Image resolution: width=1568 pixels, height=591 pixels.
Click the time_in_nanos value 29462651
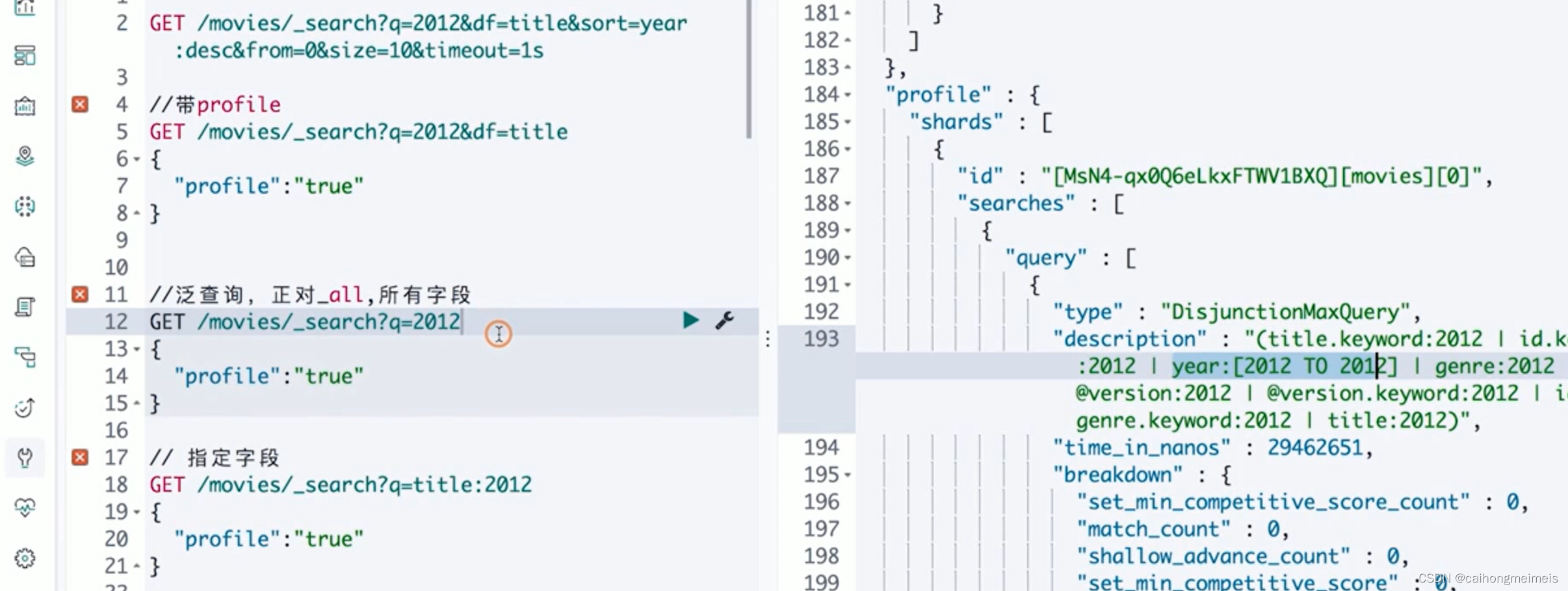[1314, 448]
